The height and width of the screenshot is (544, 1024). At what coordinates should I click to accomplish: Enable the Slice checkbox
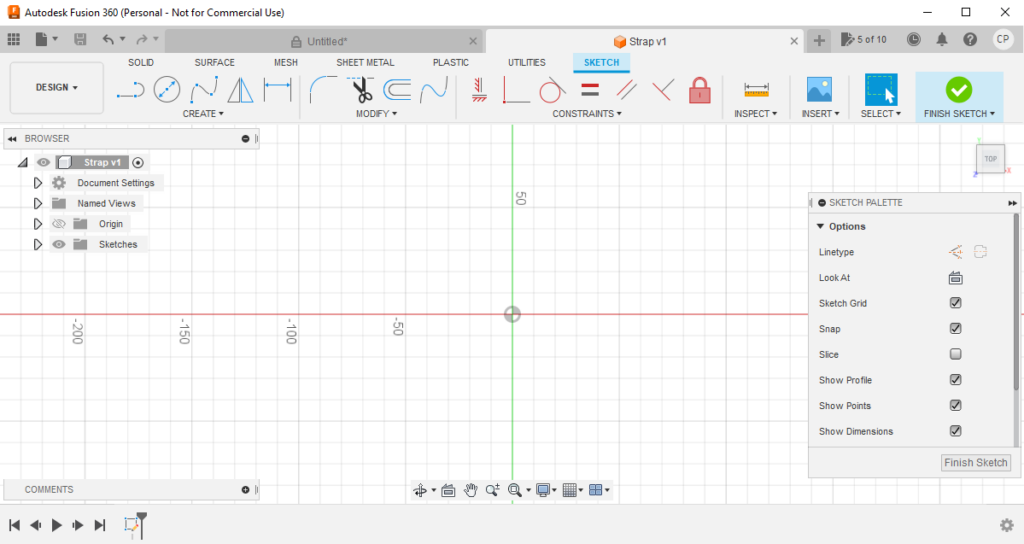pos(955,354)
